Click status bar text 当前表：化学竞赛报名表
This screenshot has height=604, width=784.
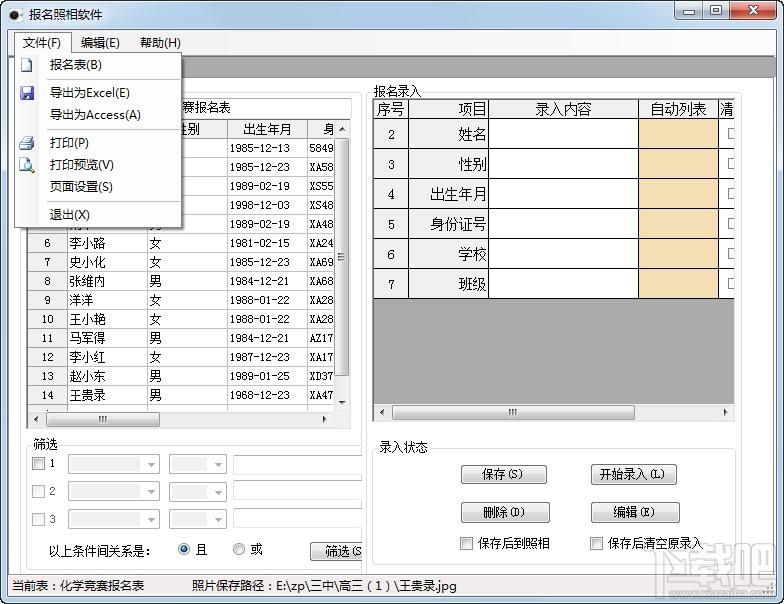click(x=78, y=586)
